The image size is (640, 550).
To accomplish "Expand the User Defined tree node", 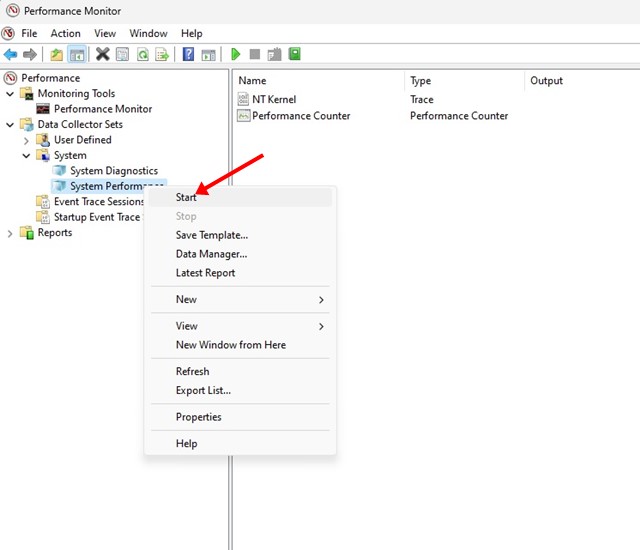I will 26,140.
